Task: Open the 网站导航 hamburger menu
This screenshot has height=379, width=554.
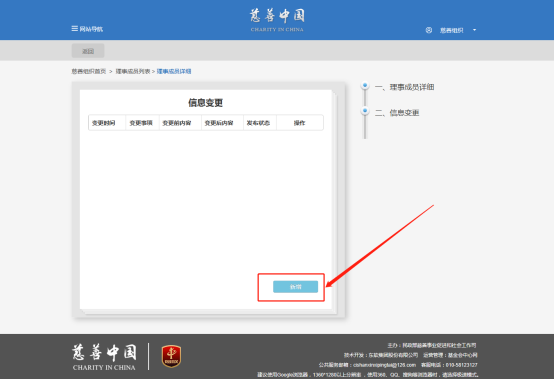Action: 87,29
